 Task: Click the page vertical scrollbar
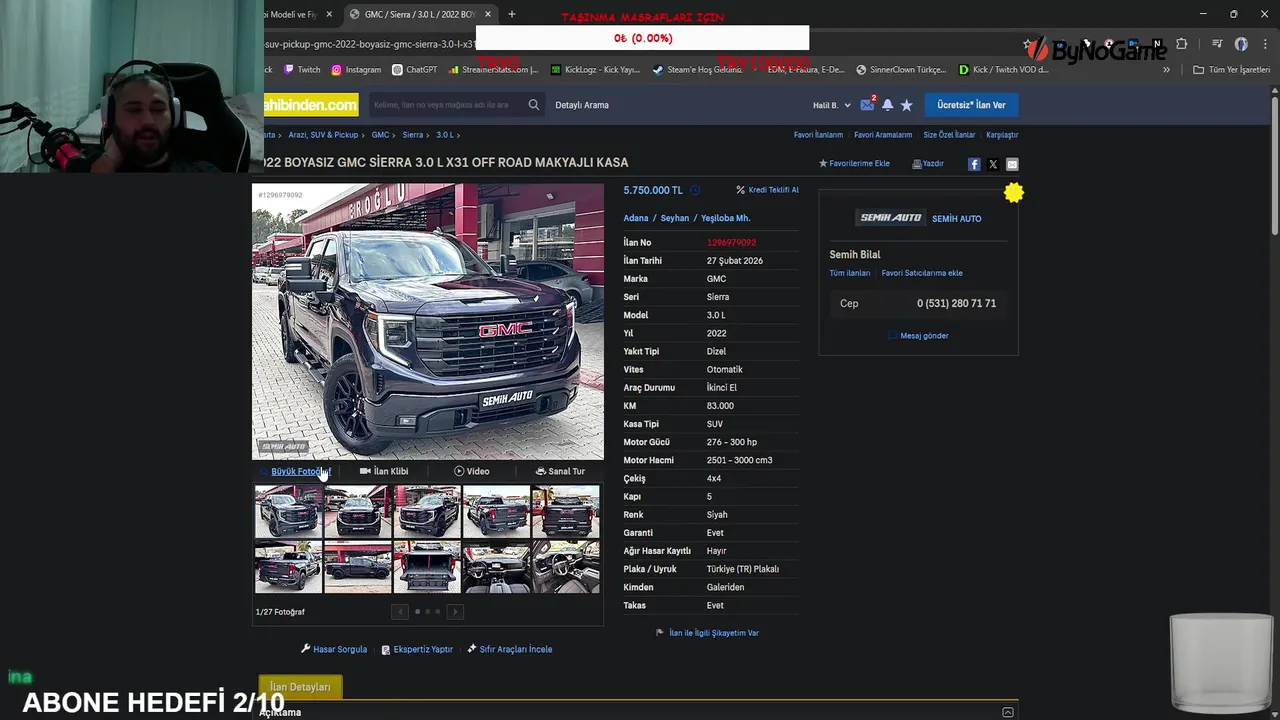point(1274,165)
